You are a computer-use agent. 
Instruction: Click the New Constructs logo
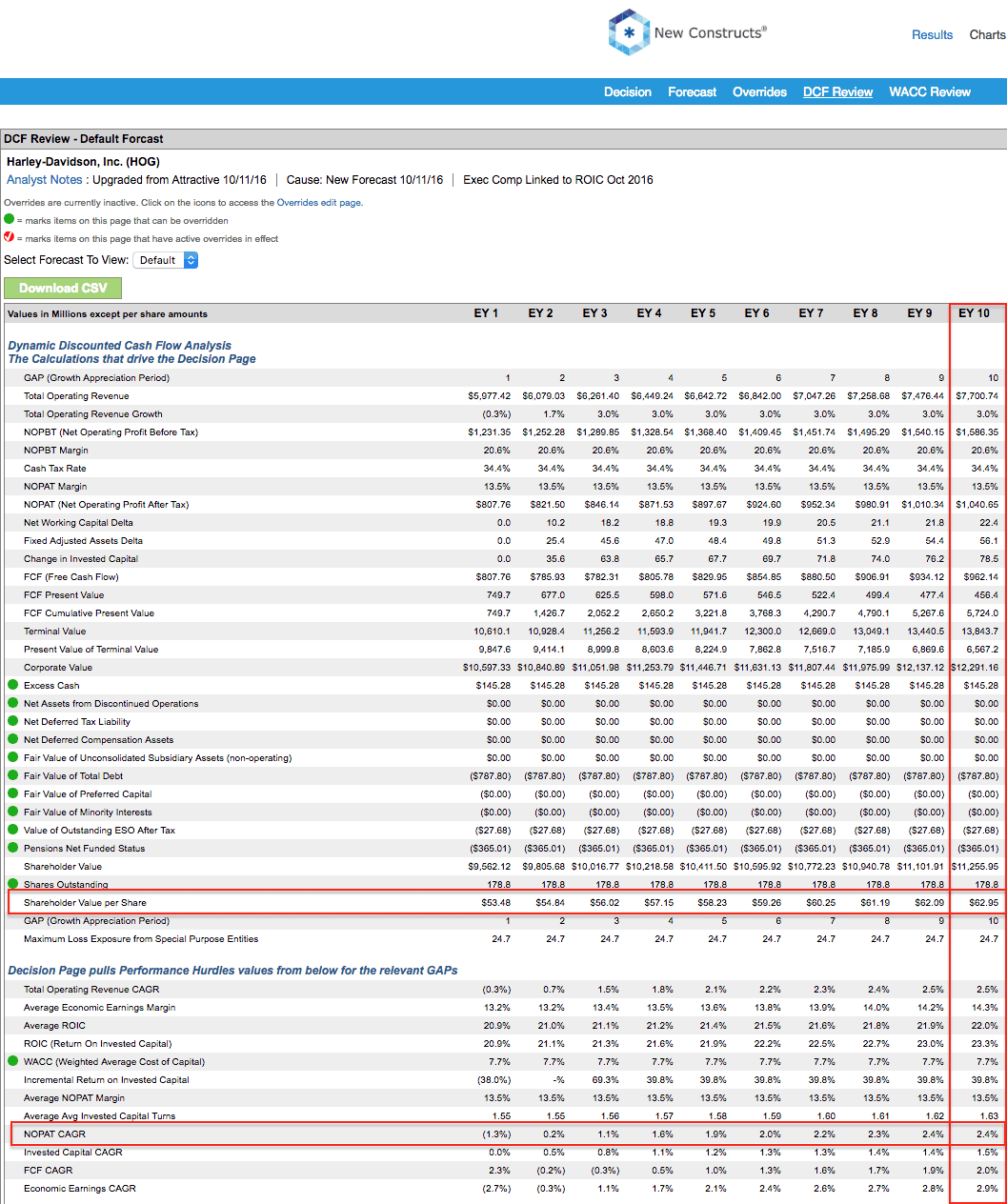tap(687, 32)
